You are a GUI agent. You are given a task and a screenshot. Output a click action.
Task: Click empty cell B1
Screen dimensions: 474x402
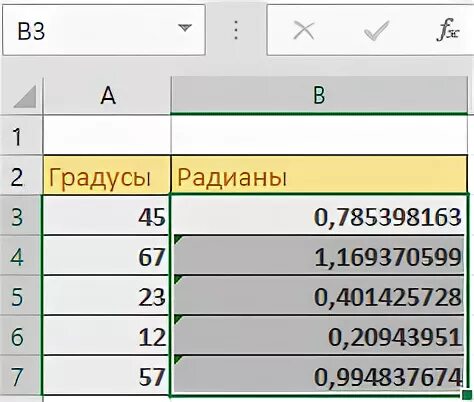click(319, 135)
